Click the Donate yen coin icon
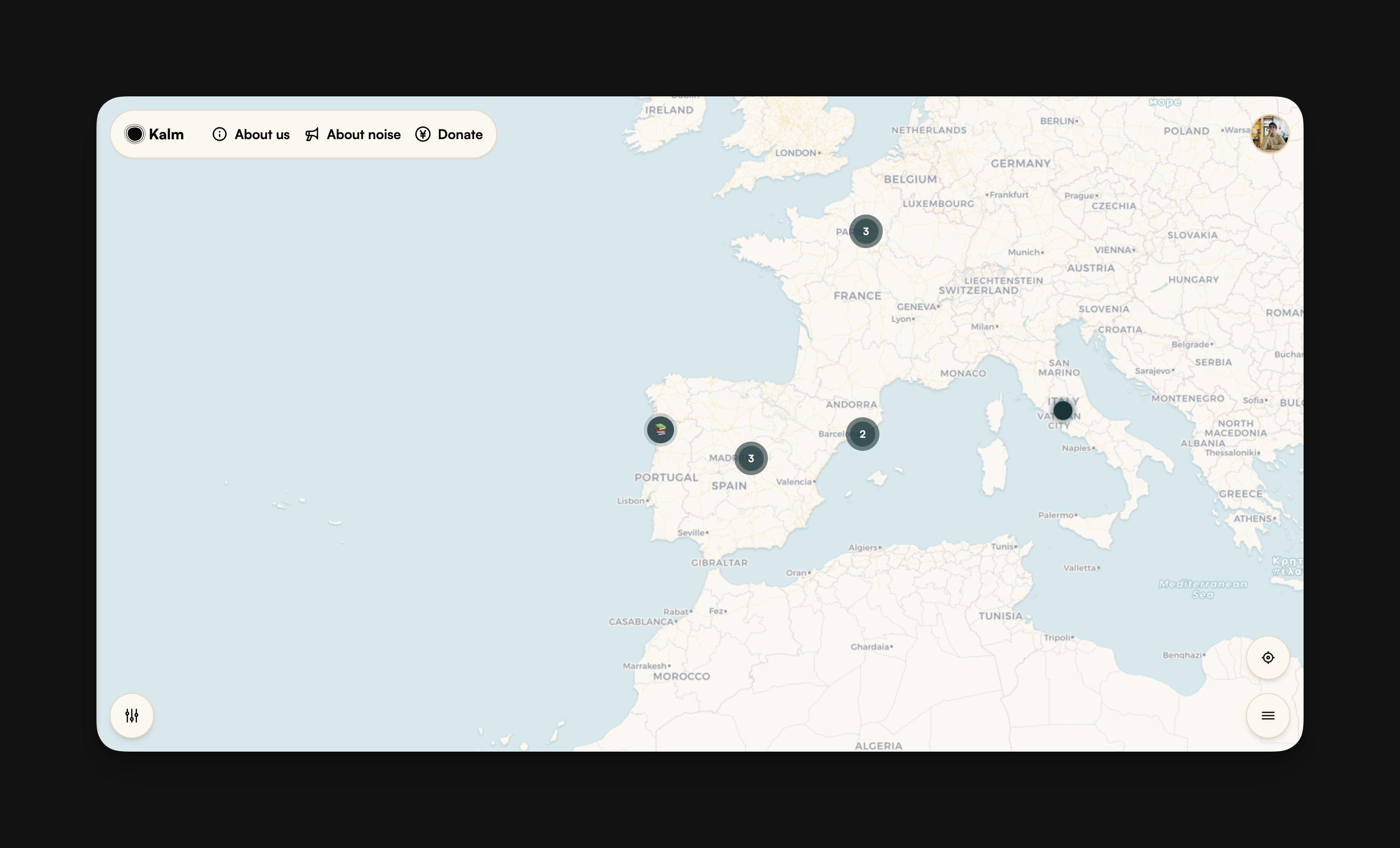The image size is (1400, 848). 423,134
